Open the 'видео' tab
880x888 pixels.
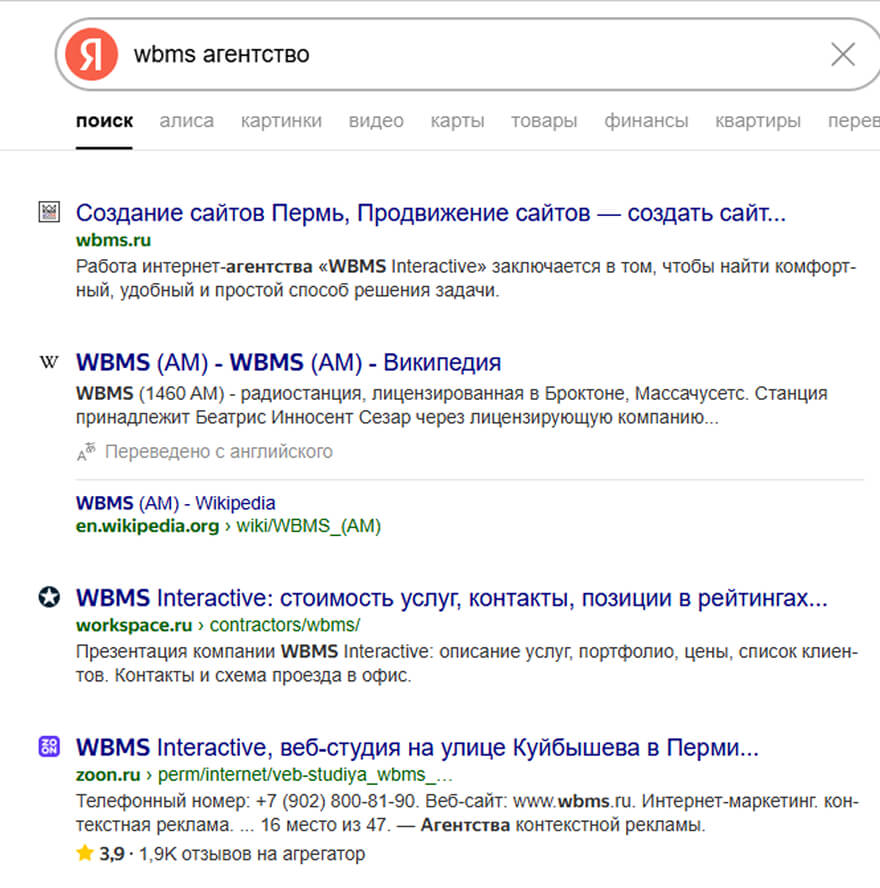pyautogui.click(x=376, y=121)
